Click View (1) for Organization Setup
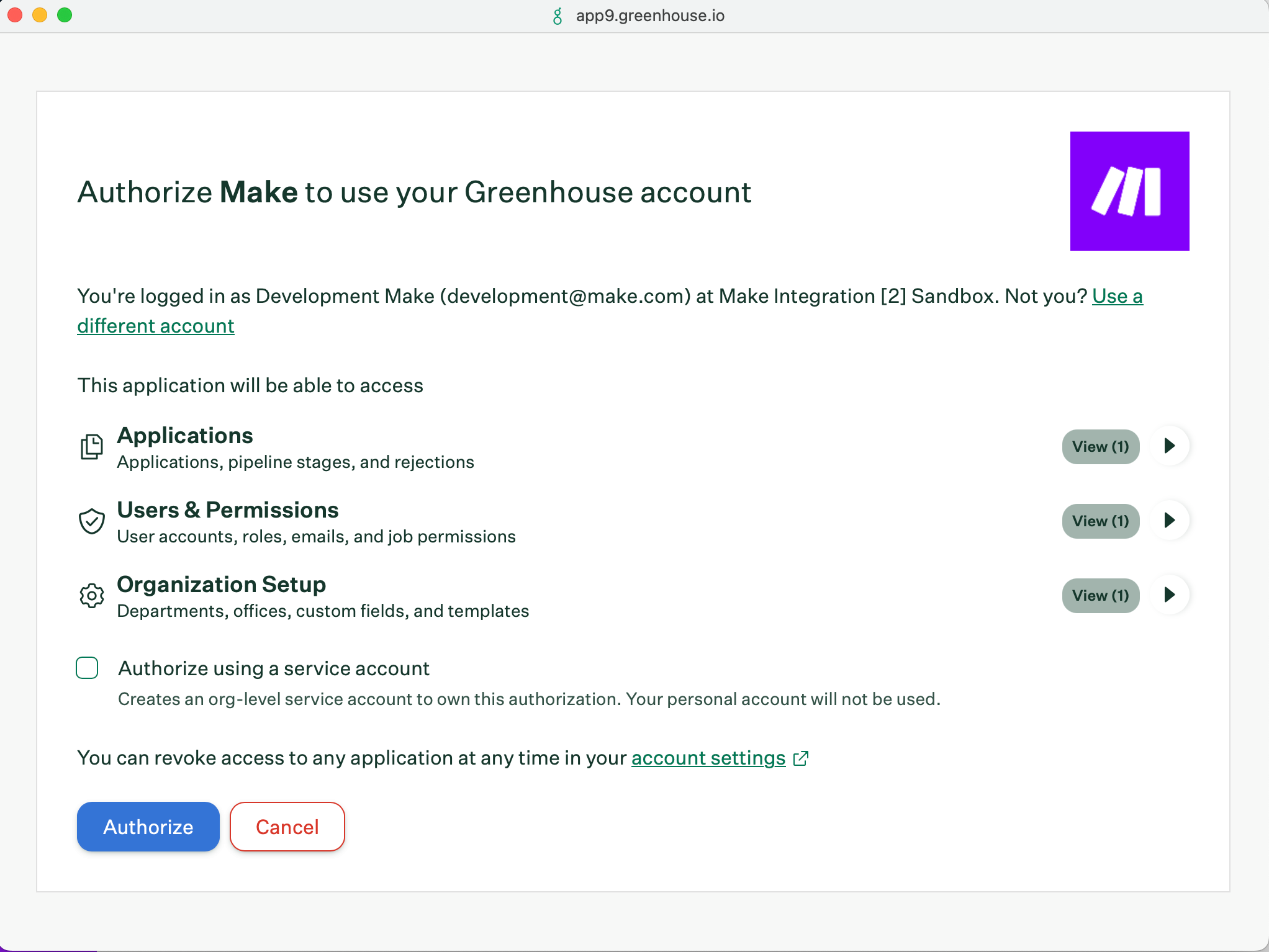Image resolution: width=1269 pixels, height=952 pixels. tap(1101, 596)
